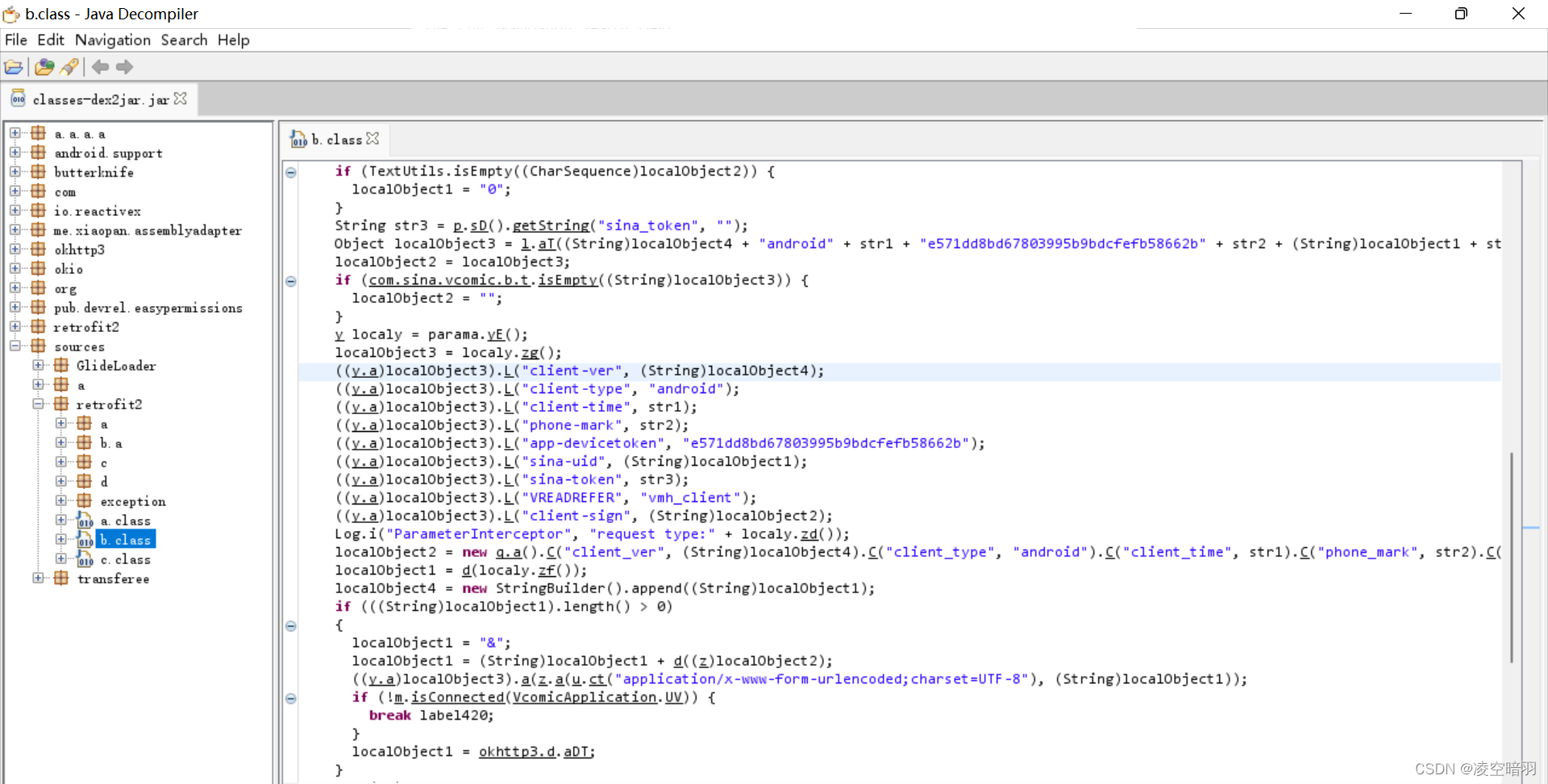
Task: Open the Edit menu
Action: click(51, 40)
